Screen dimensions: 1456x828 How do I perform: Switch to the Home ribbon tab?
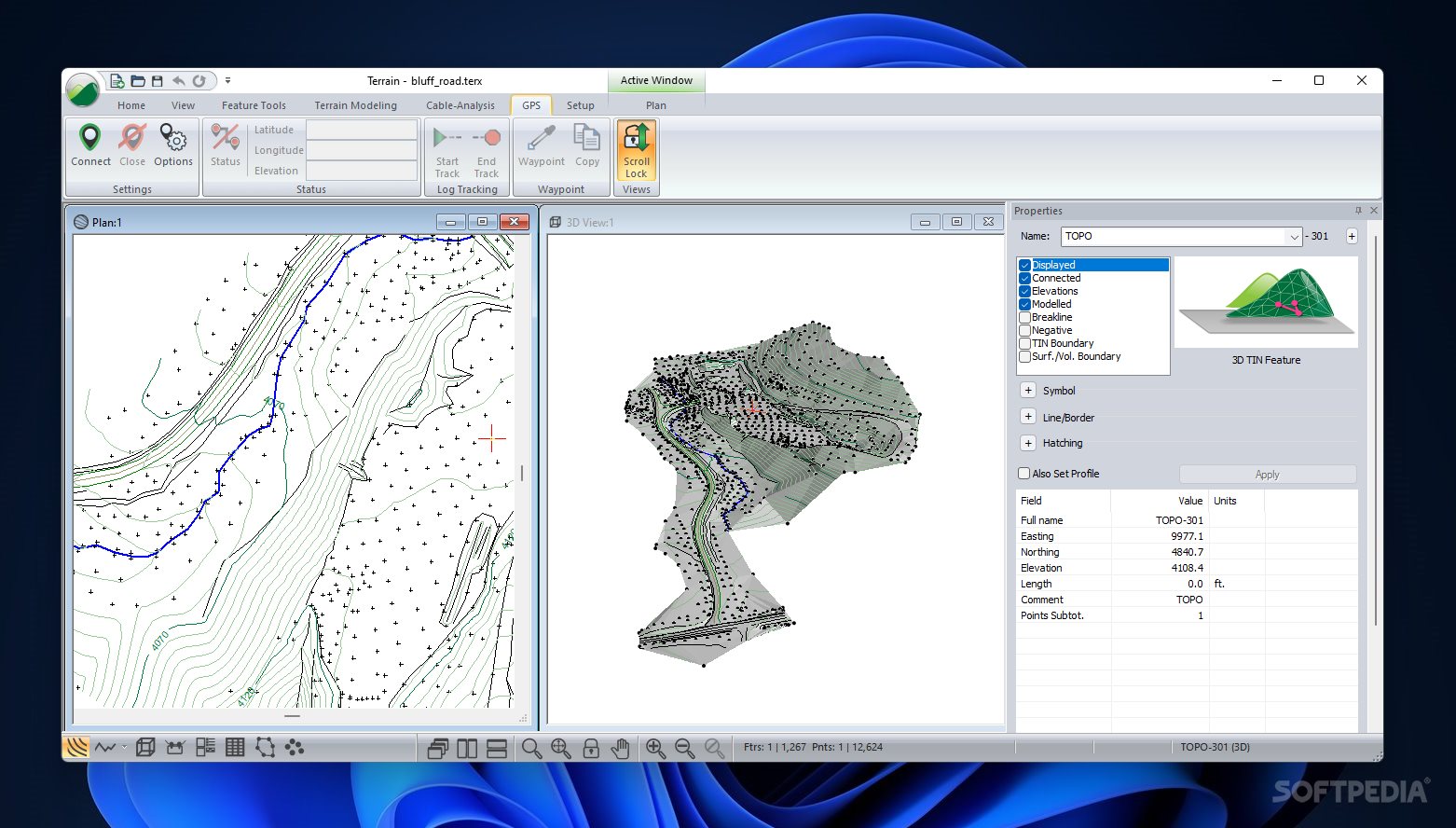tap(131, 105)
